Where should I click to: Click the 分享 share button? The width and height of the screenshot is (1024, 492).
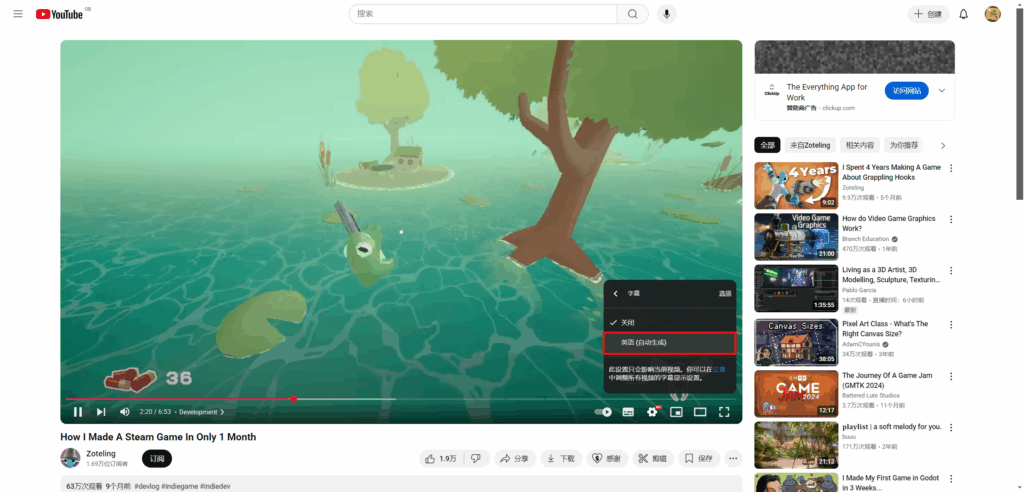515,459
